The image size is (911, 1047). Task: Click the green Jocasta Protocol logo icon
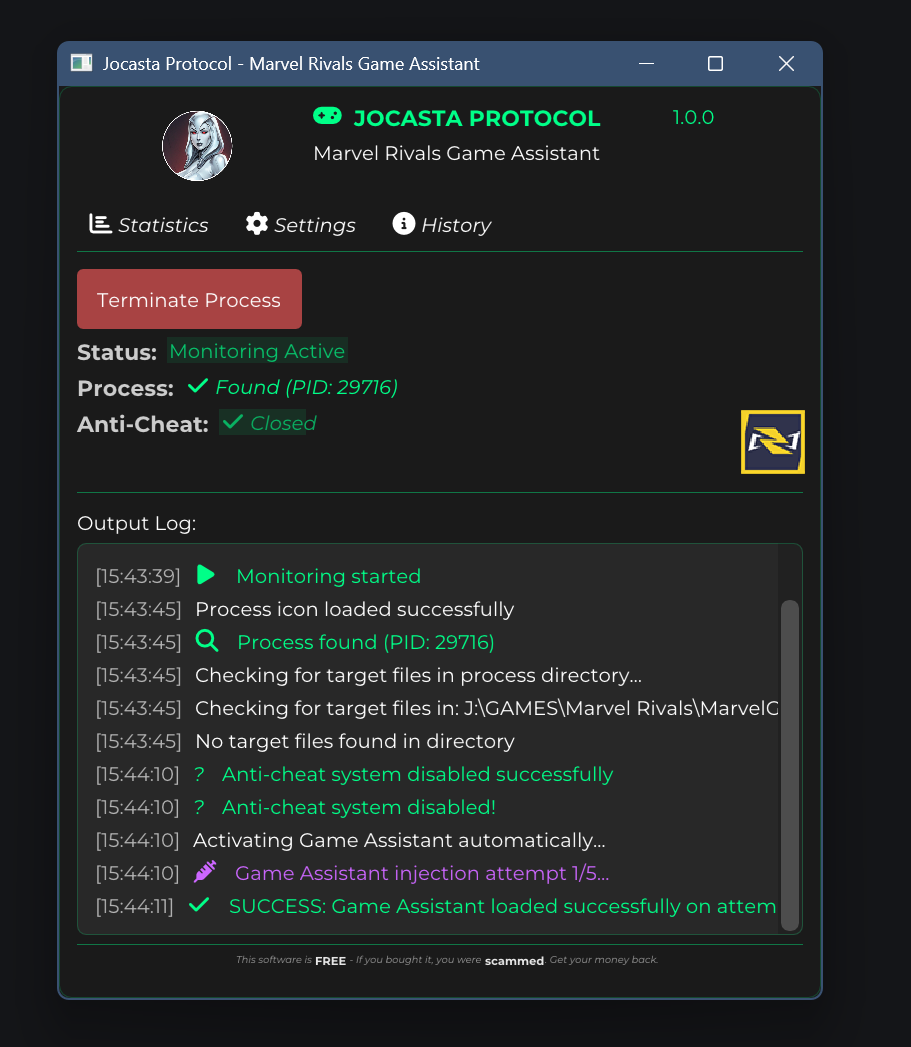click(x=327, y=116)
